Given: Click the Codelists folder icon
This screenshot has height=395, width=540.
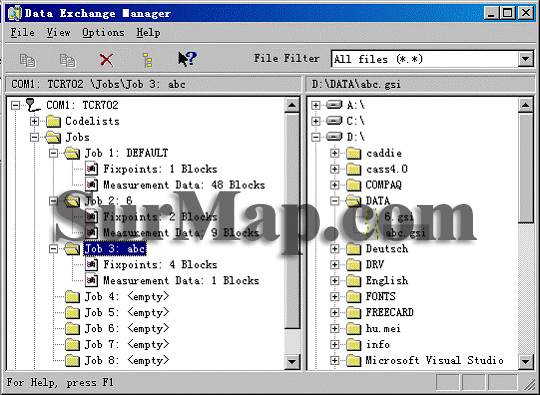Looking at the screenshot, I should click(53, 121).
